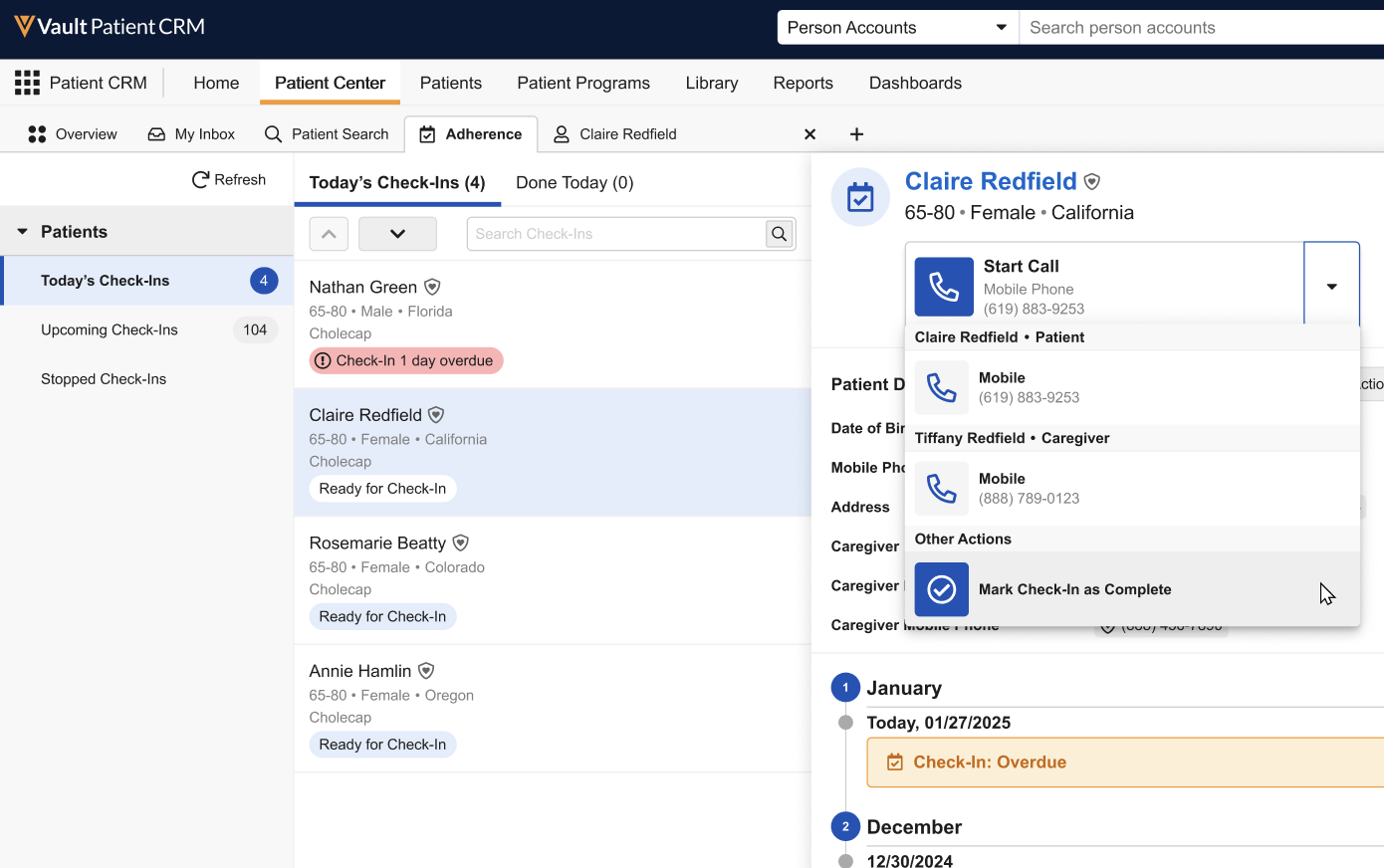Switch to the Done Today tab
This screenshot has height=868, width=1384.
(x=575, y=183)
